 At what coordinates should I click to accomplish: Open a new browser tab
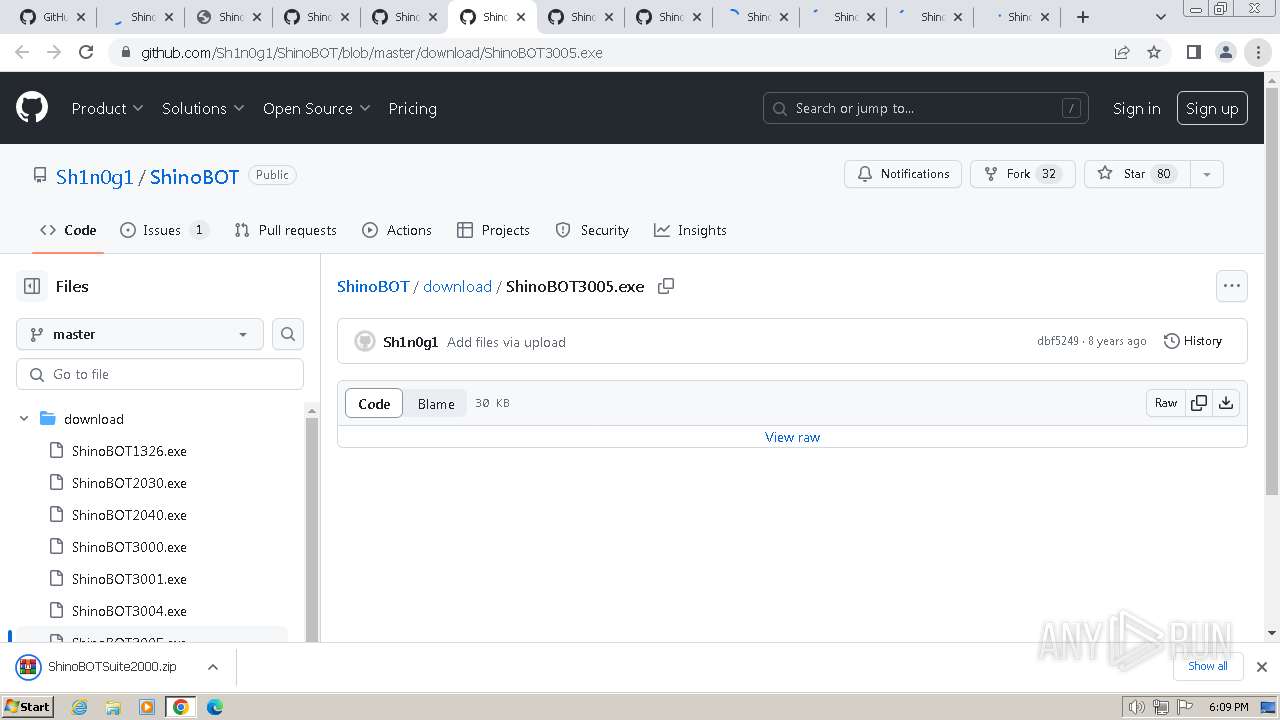(x=1083, y=17)
